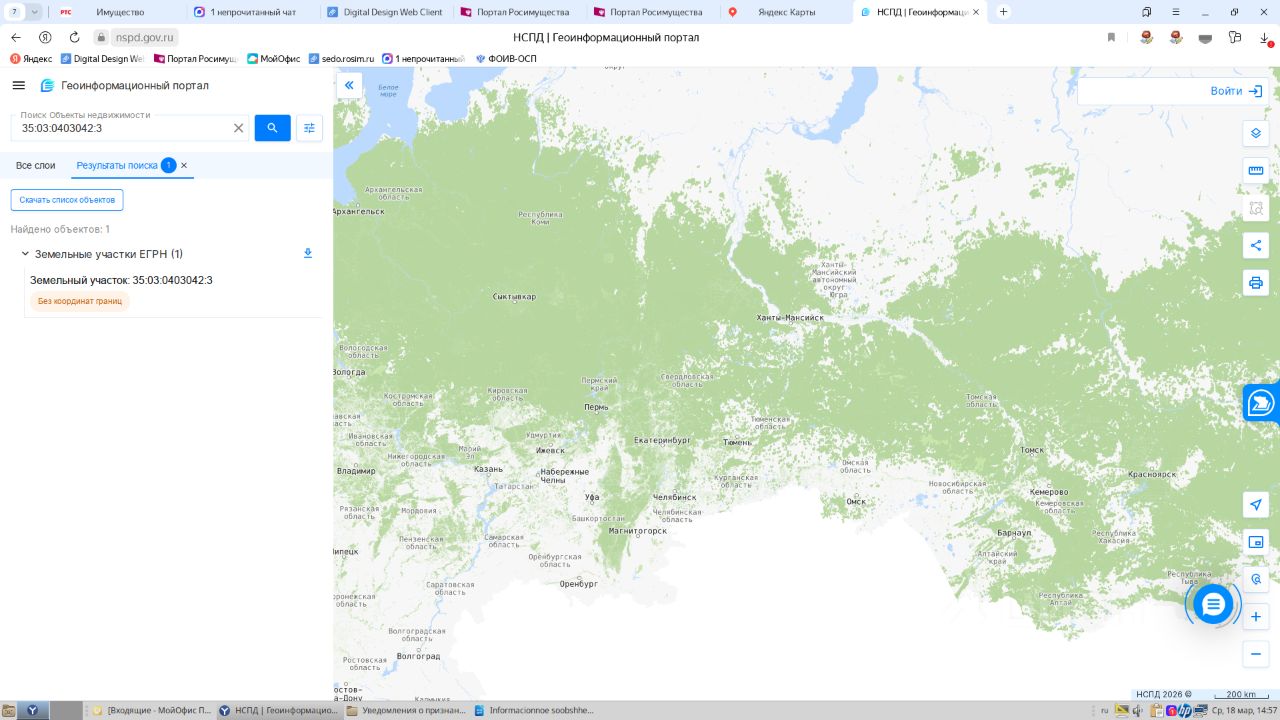Collapse the Земельные участки ЕГРН group
Screen dimensions: 1280x720
[x=26, y=254]
